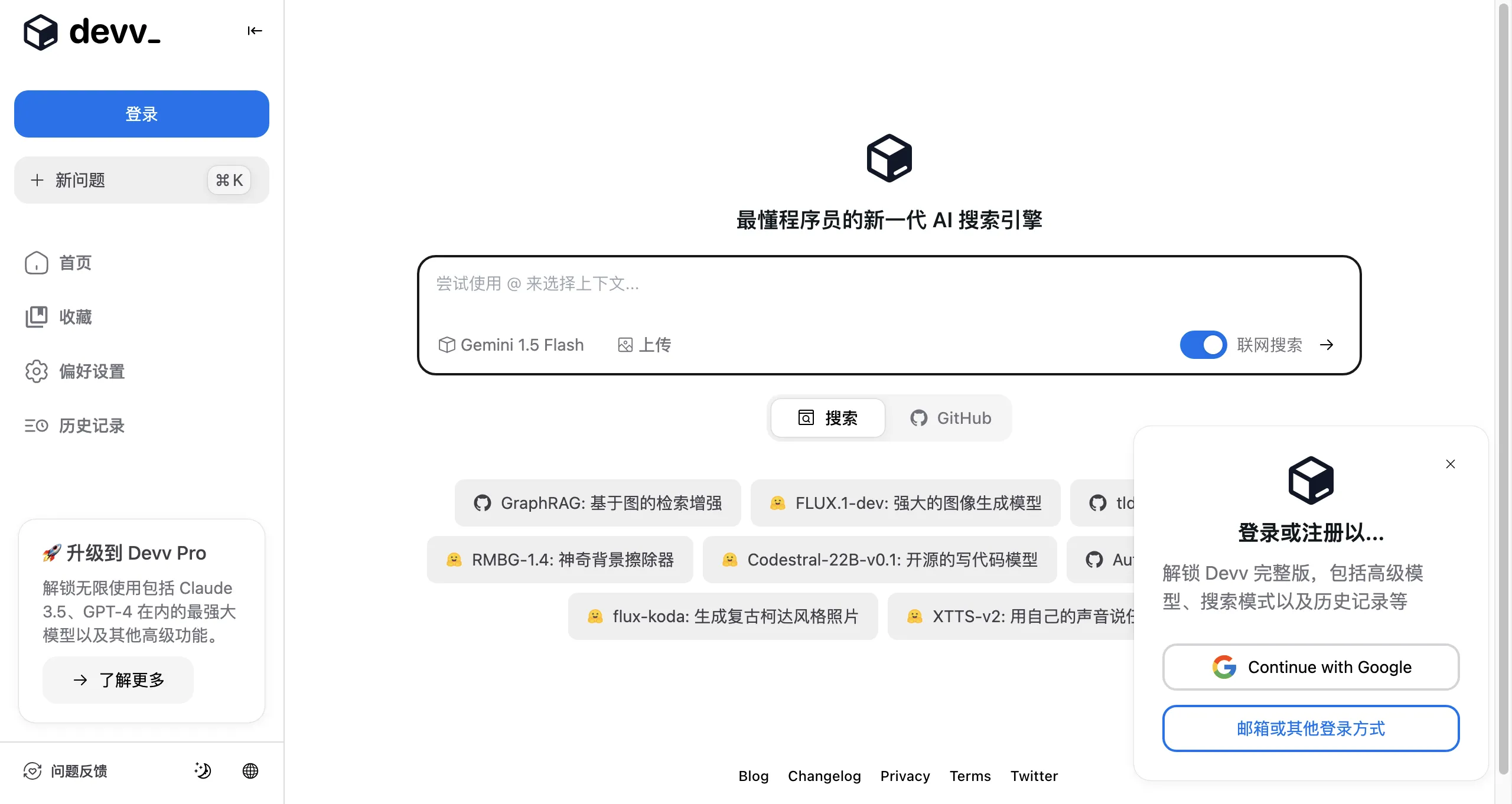
Task: Open the Changelog footer link
Action: pos(824,776)
